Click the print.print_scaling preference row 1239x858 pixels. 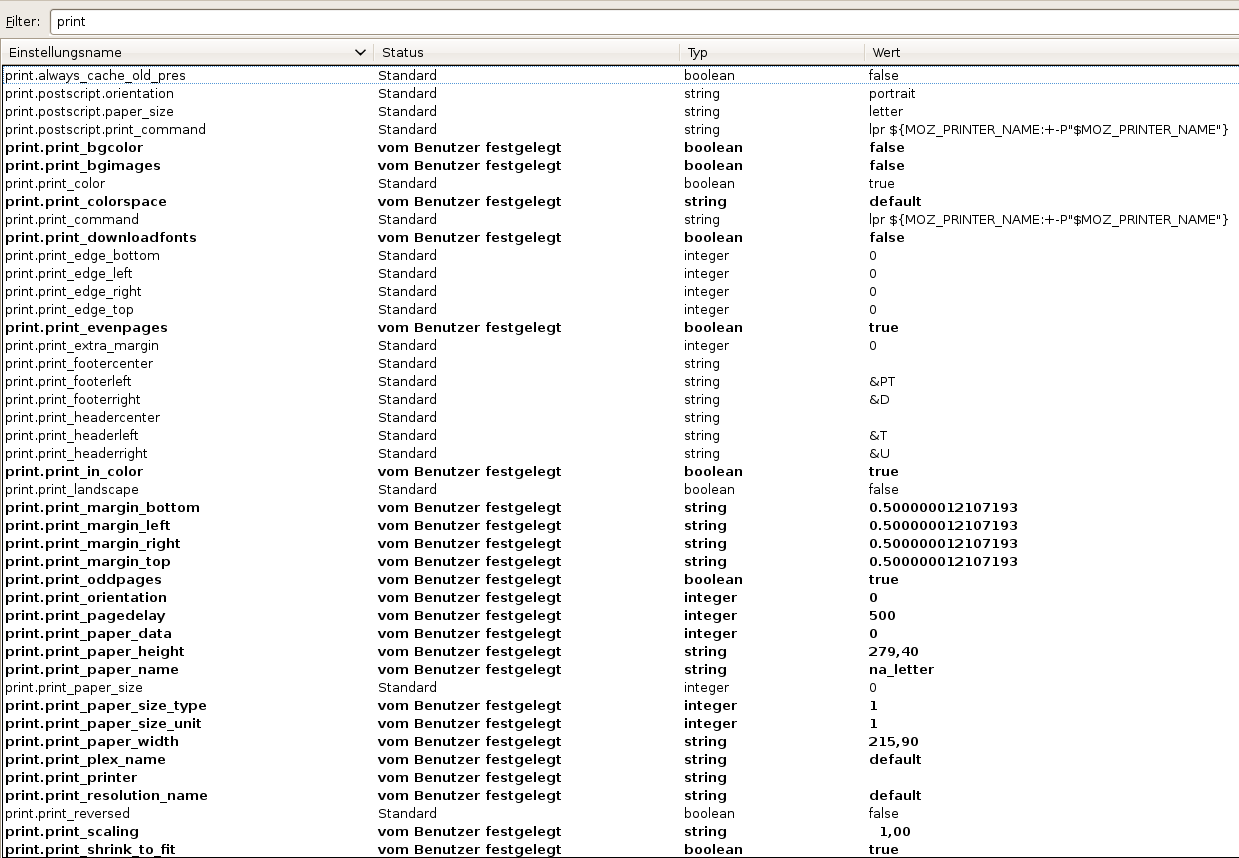pyautogui.click(x=72, y=832)
